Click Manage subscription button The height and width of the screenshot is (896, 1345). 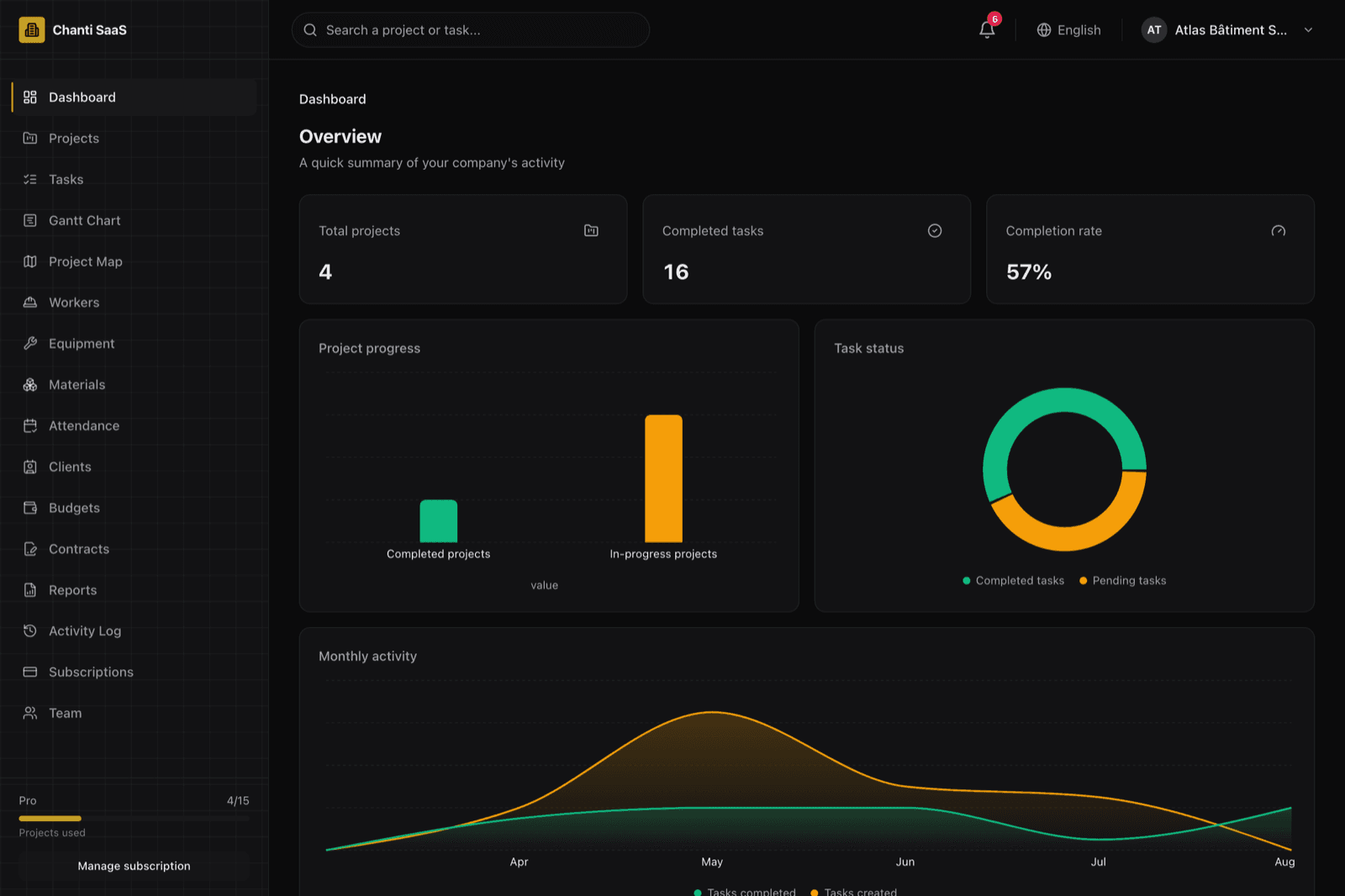click(x=134, y=867)
